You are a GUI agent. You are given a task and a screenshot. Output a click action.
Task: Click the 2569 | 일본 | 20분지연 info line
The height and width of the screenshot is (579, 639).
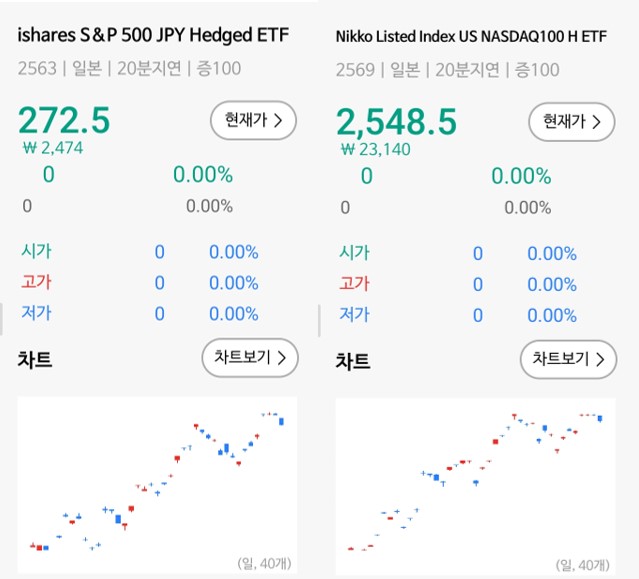tap(447, 70)
